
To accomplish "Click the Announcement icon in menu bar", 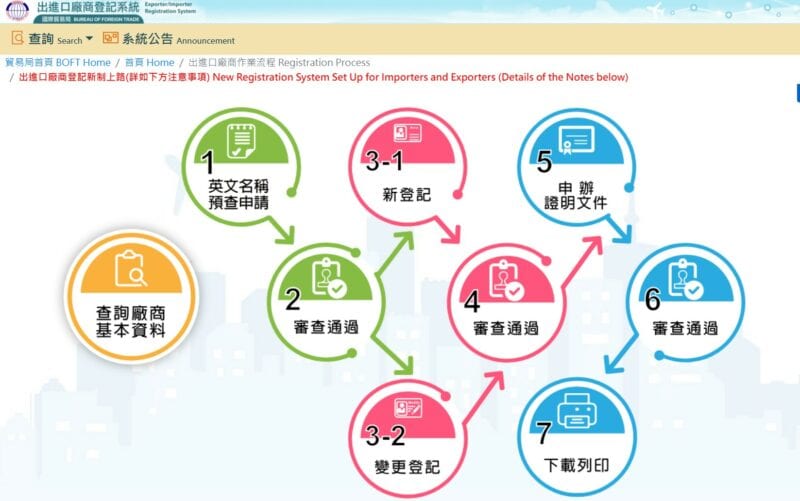I will (110, 38).
